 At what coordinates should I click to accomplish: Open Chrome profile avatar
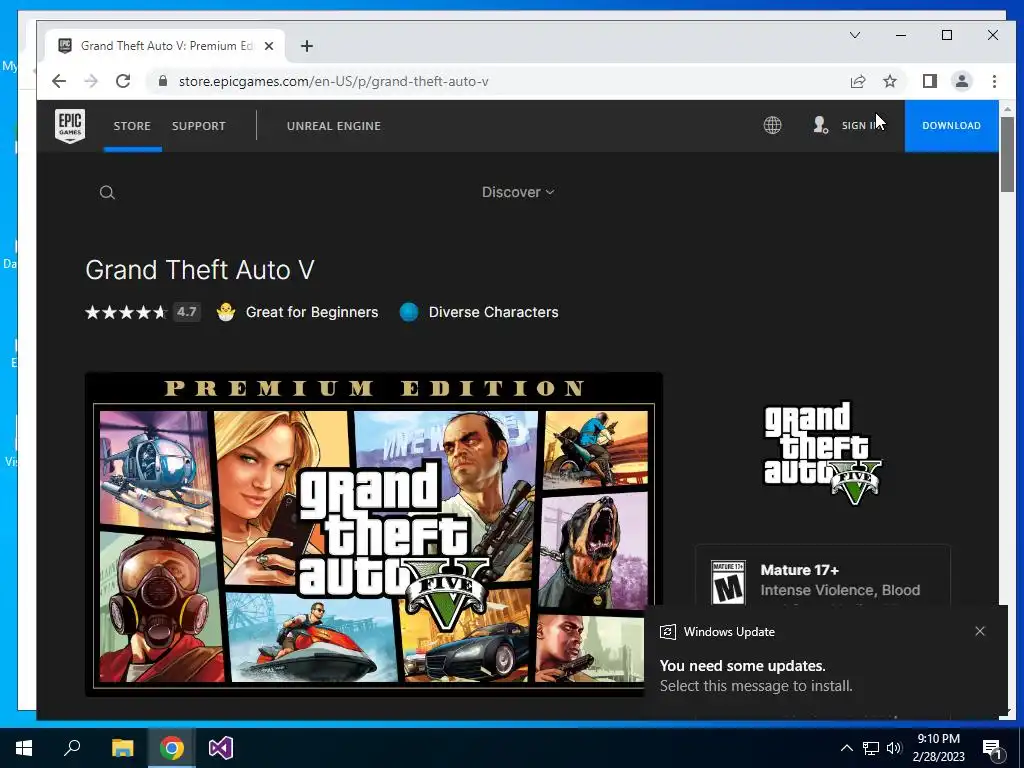(x=962, y=81)
